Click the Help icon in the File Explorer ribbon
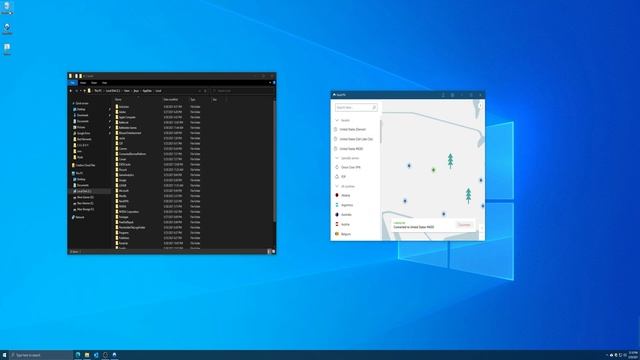640x360 pixels. tap(274, 82)
